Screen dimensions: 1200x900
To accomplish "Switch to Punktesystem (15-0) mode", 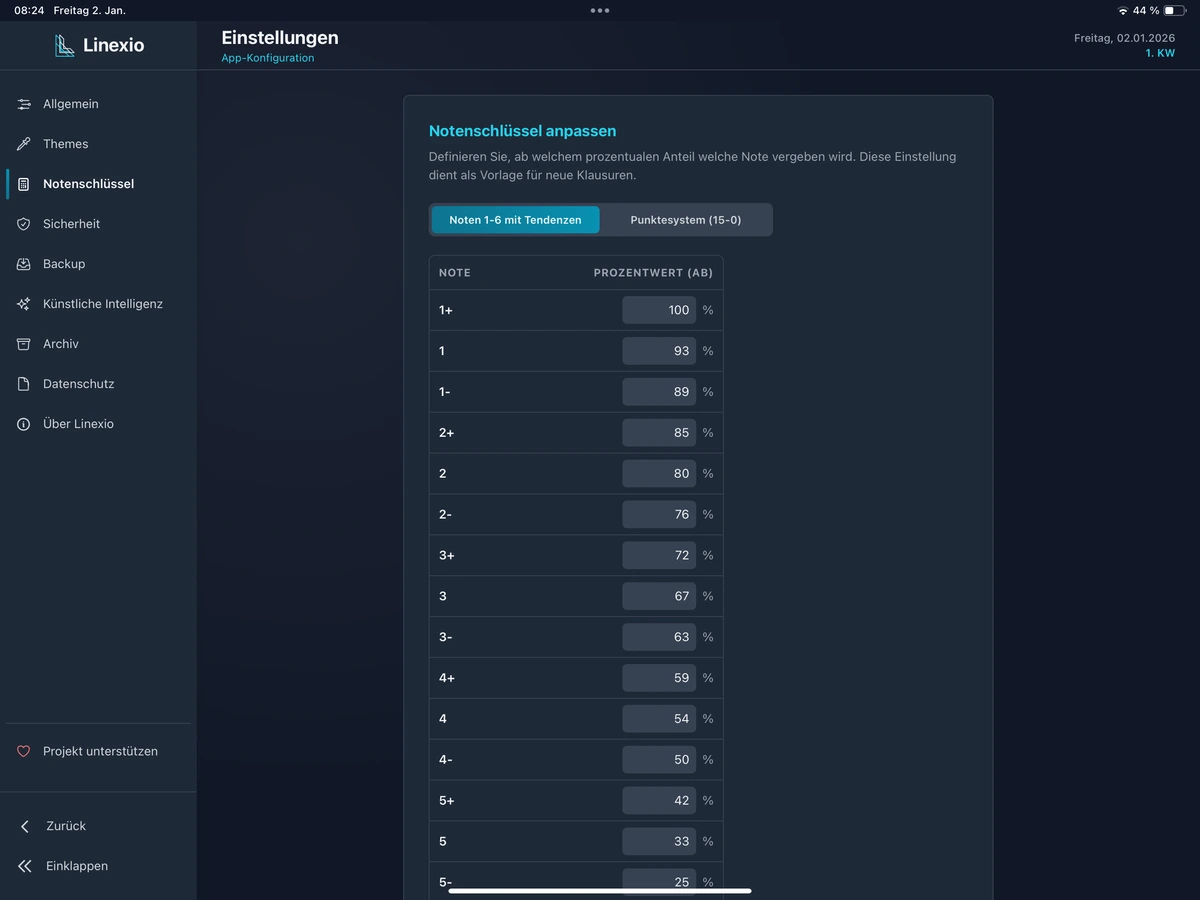I will pyautogui.click(x=685, y=220).
